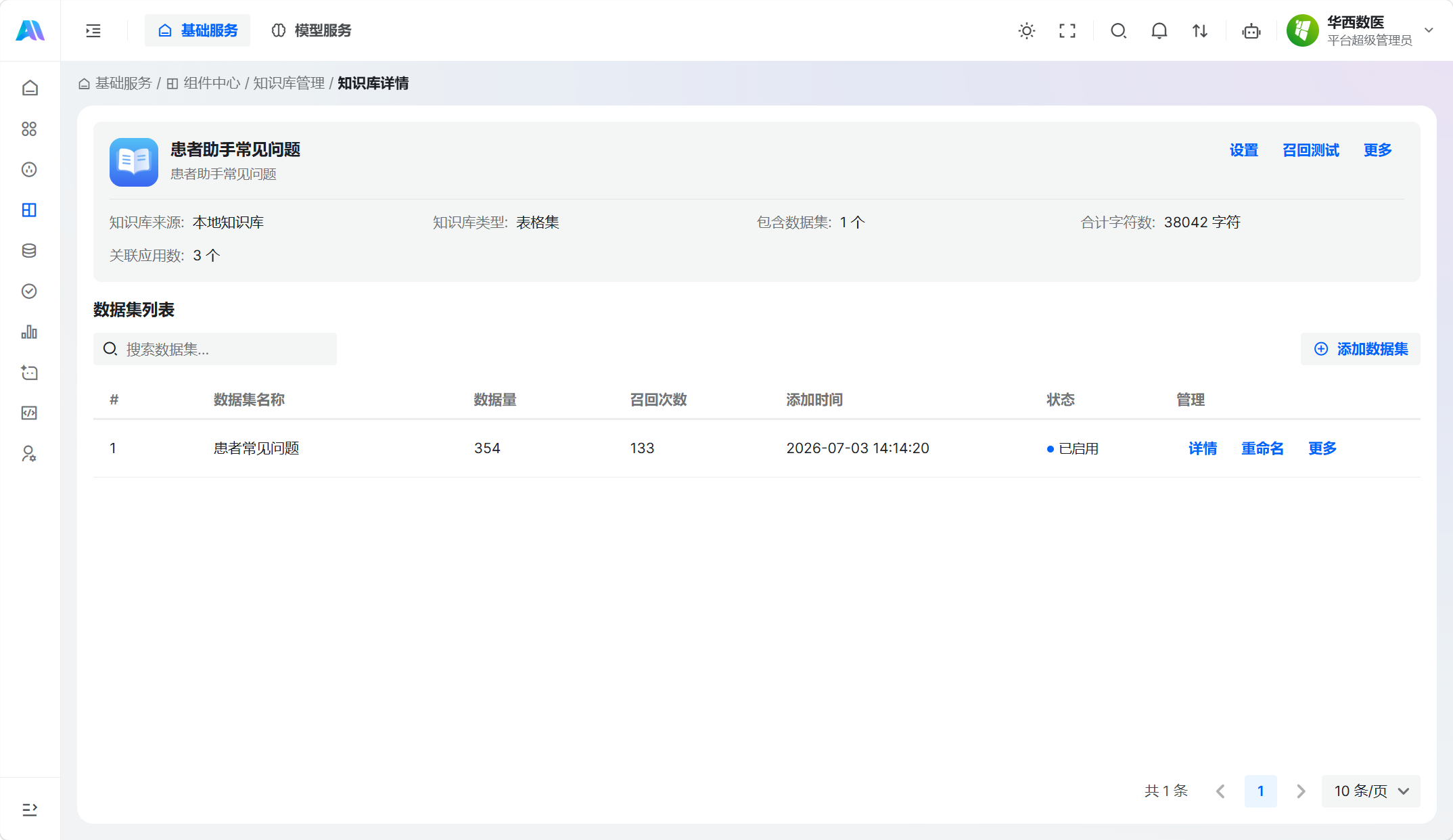Go to next page arrow

1301,791
